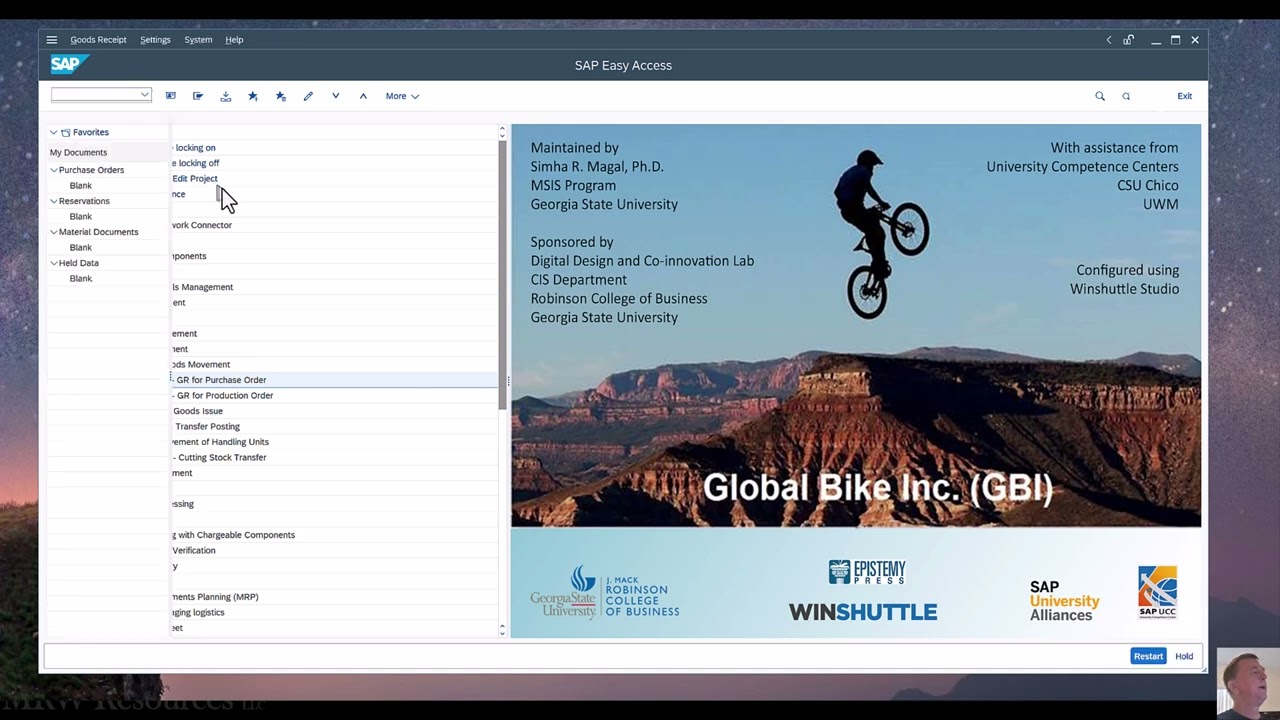Click inside the transaction command input field

(x=95, y=95)
